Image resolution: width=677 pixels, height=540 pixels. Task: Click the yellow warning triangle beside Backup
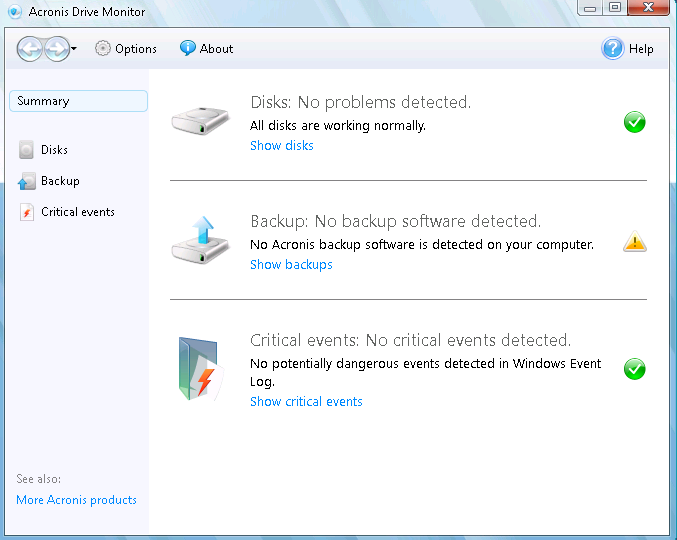(x=635, y=241)
